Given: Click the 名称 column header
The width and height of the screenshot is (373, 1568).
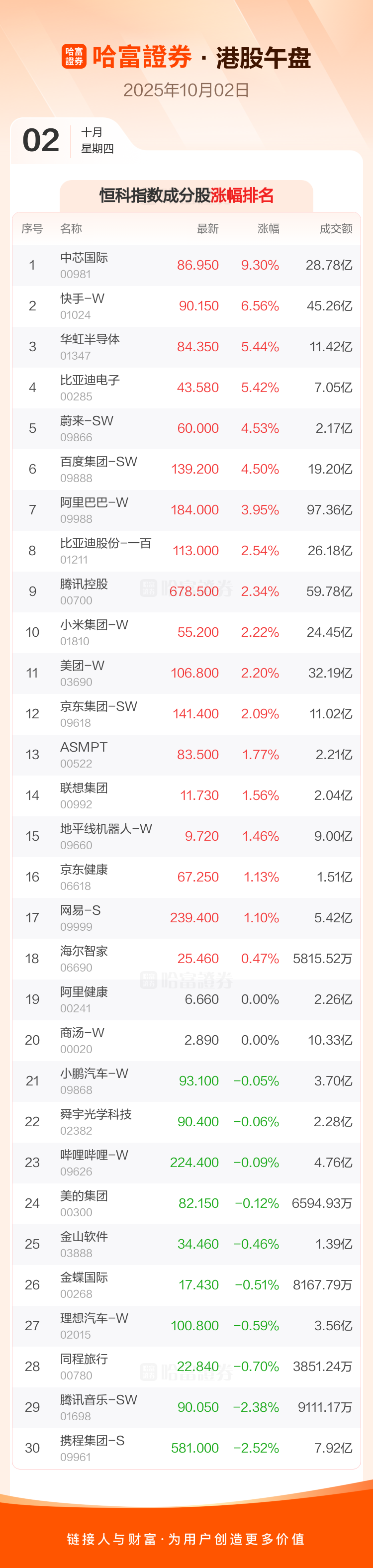Looking at the screenshot, I should pyautogui.click(x=71, y=229).
